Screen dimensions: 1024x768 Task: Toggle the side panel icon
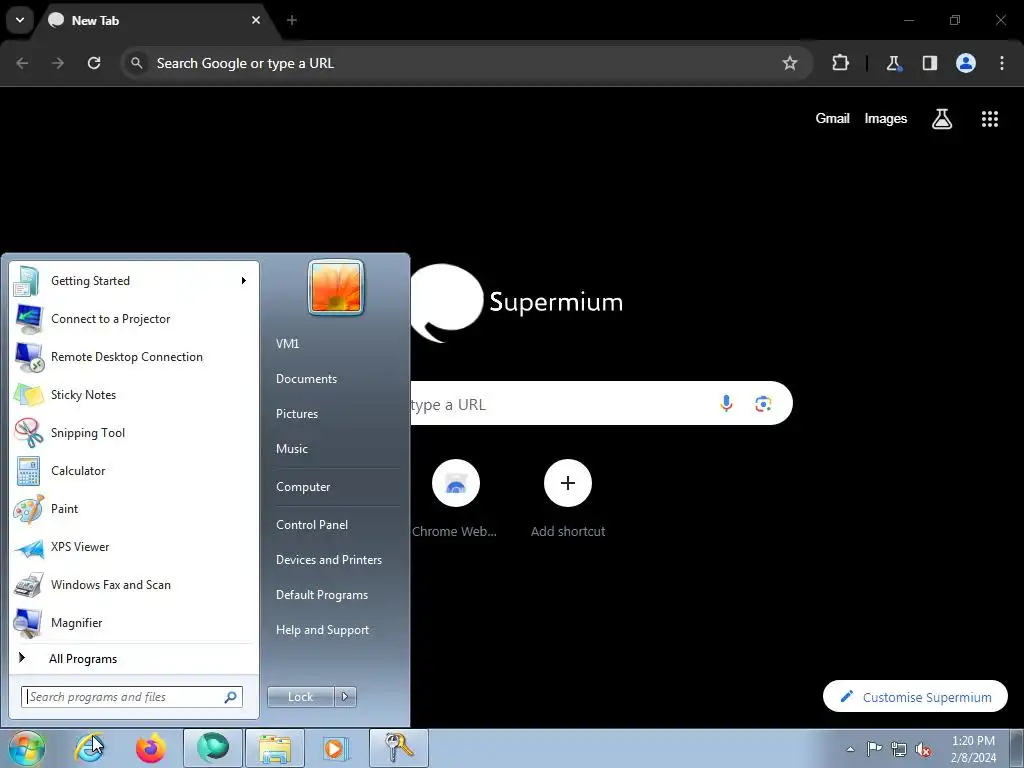[930, 63]
